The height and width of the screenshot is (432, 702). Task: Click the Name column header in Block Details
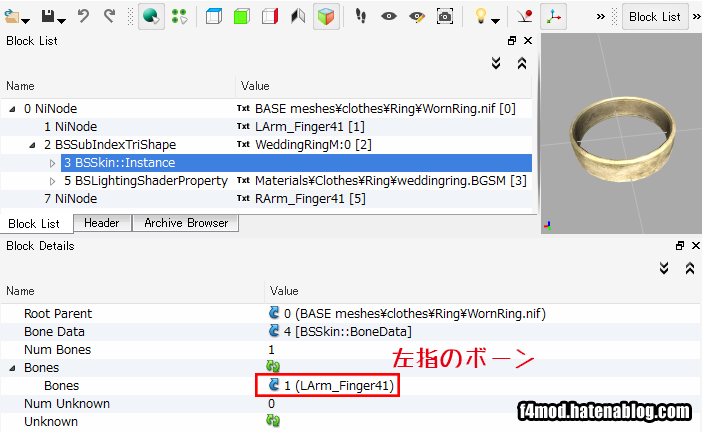133,291
